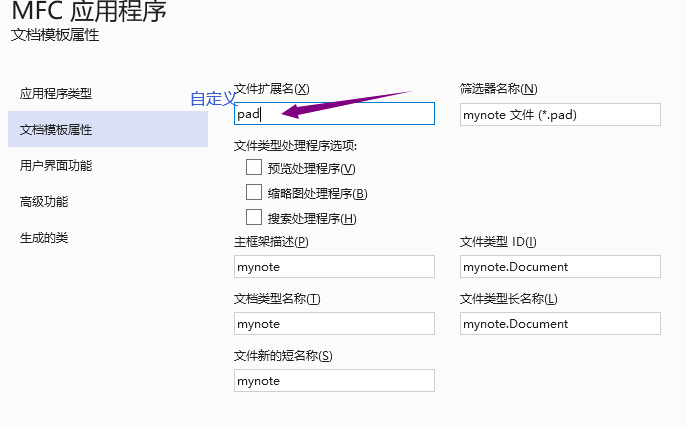Focus the 文件类型长名称 text box

[560, 324]
